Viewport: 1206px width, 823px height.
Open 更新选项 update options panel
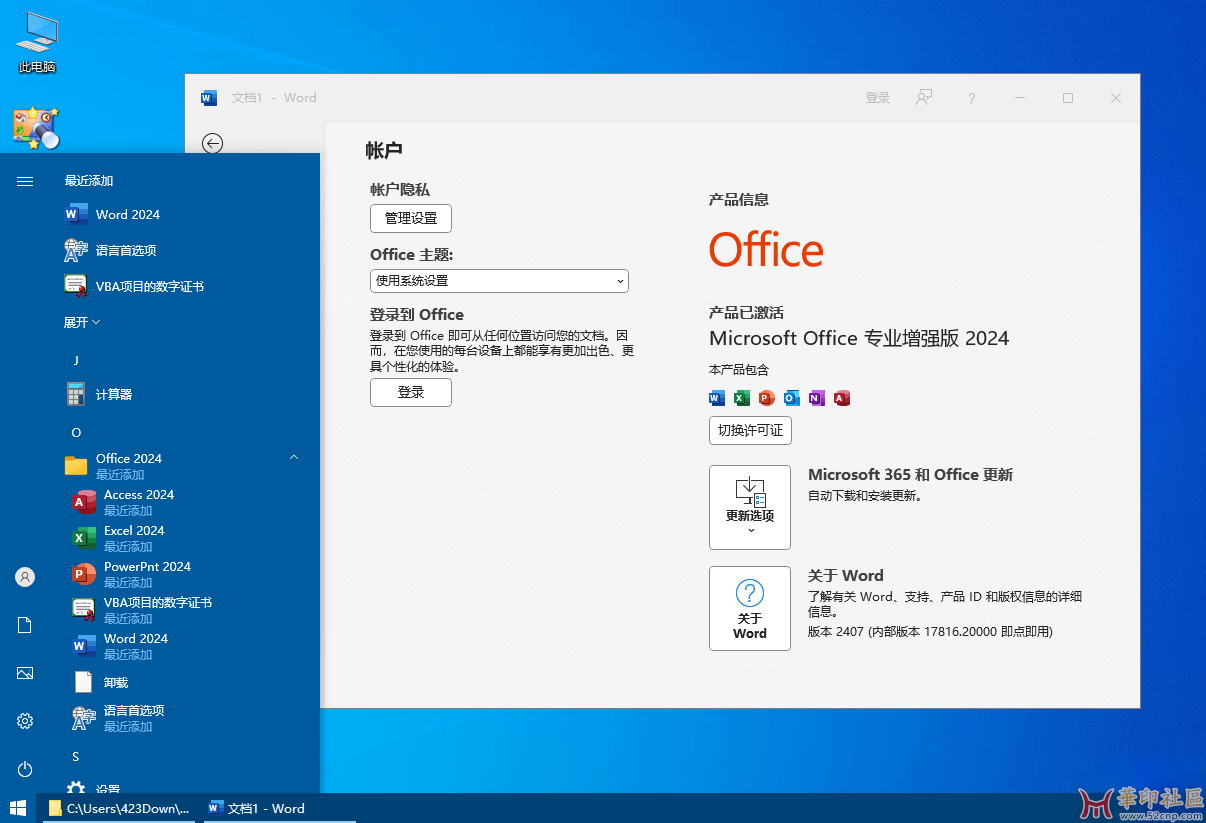click(x=750, y=507)
